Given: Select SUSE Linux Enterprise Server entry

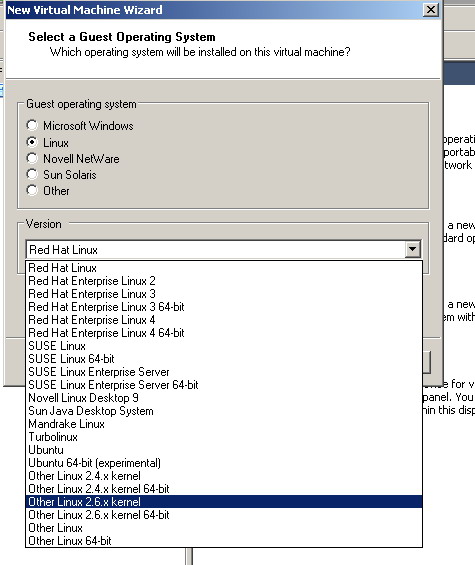Looking at the screenshot, I should [x=224, y=372].
